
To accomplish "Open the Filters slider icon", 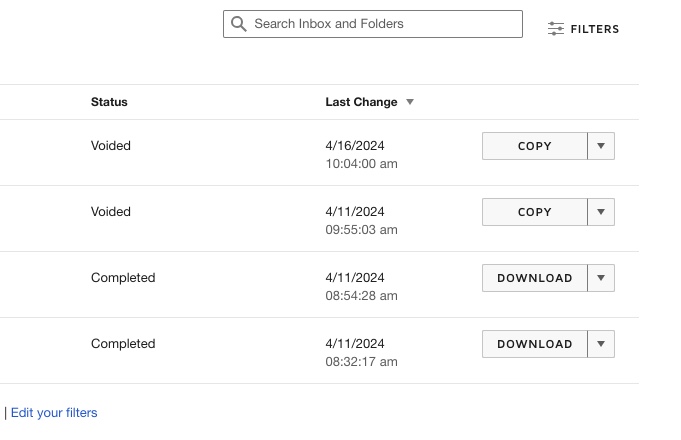I will 556,29.
